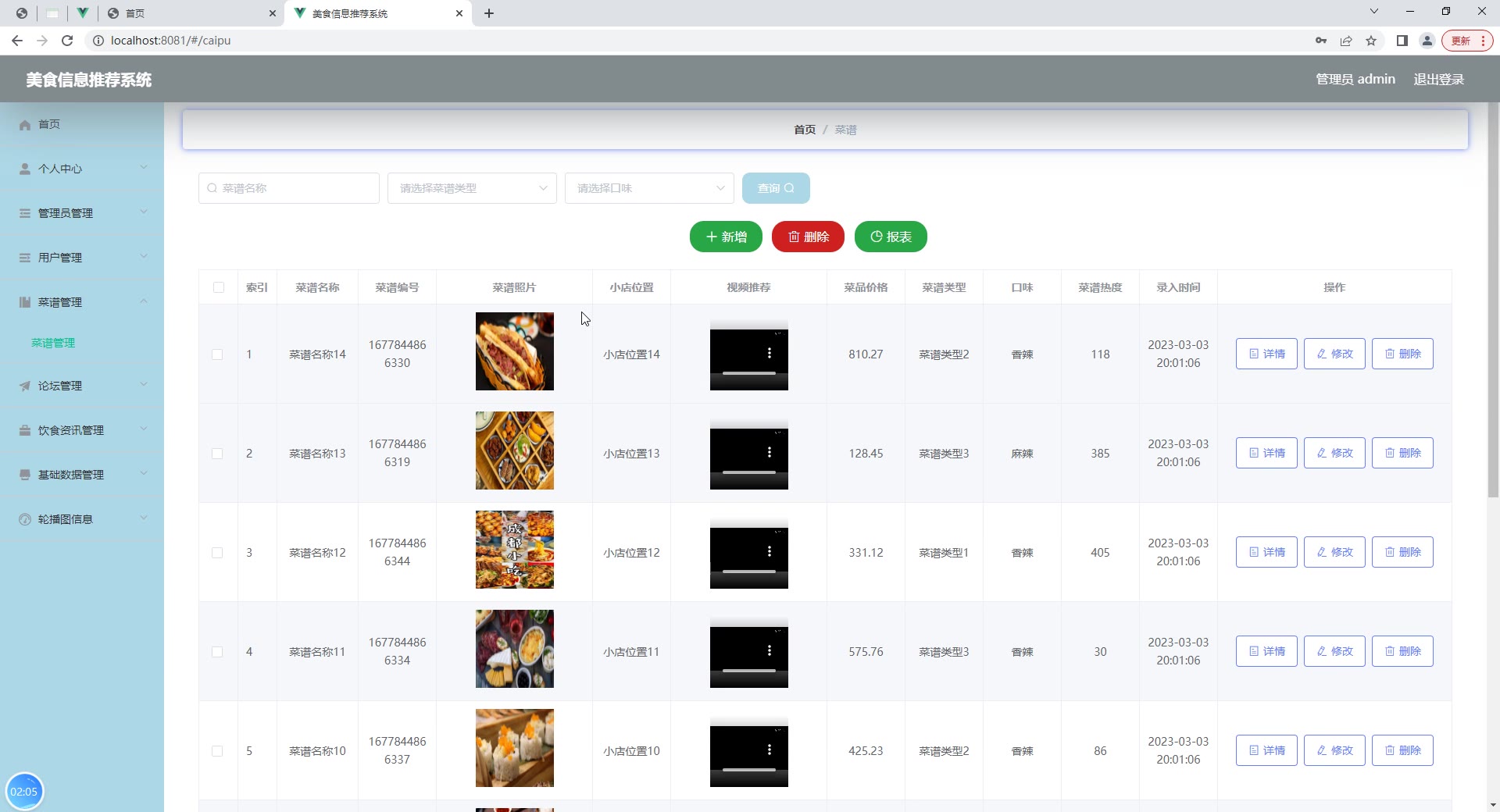
Task: Click the browser share page icon
Action: pyautogui.click(x=1345, y=41)
